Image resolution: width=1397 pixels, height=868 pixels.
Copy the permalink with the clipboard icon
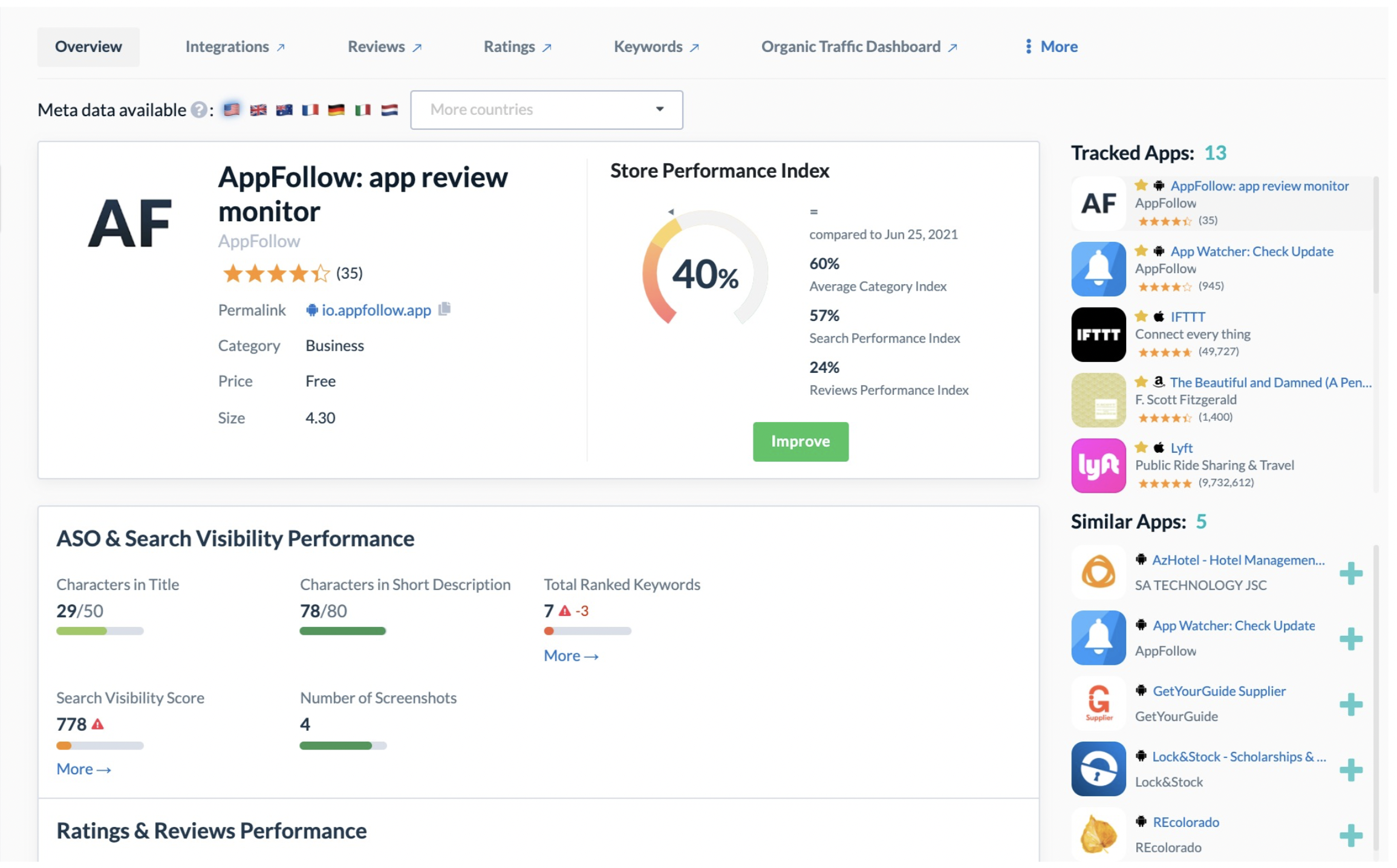click(x=444, y=309)
